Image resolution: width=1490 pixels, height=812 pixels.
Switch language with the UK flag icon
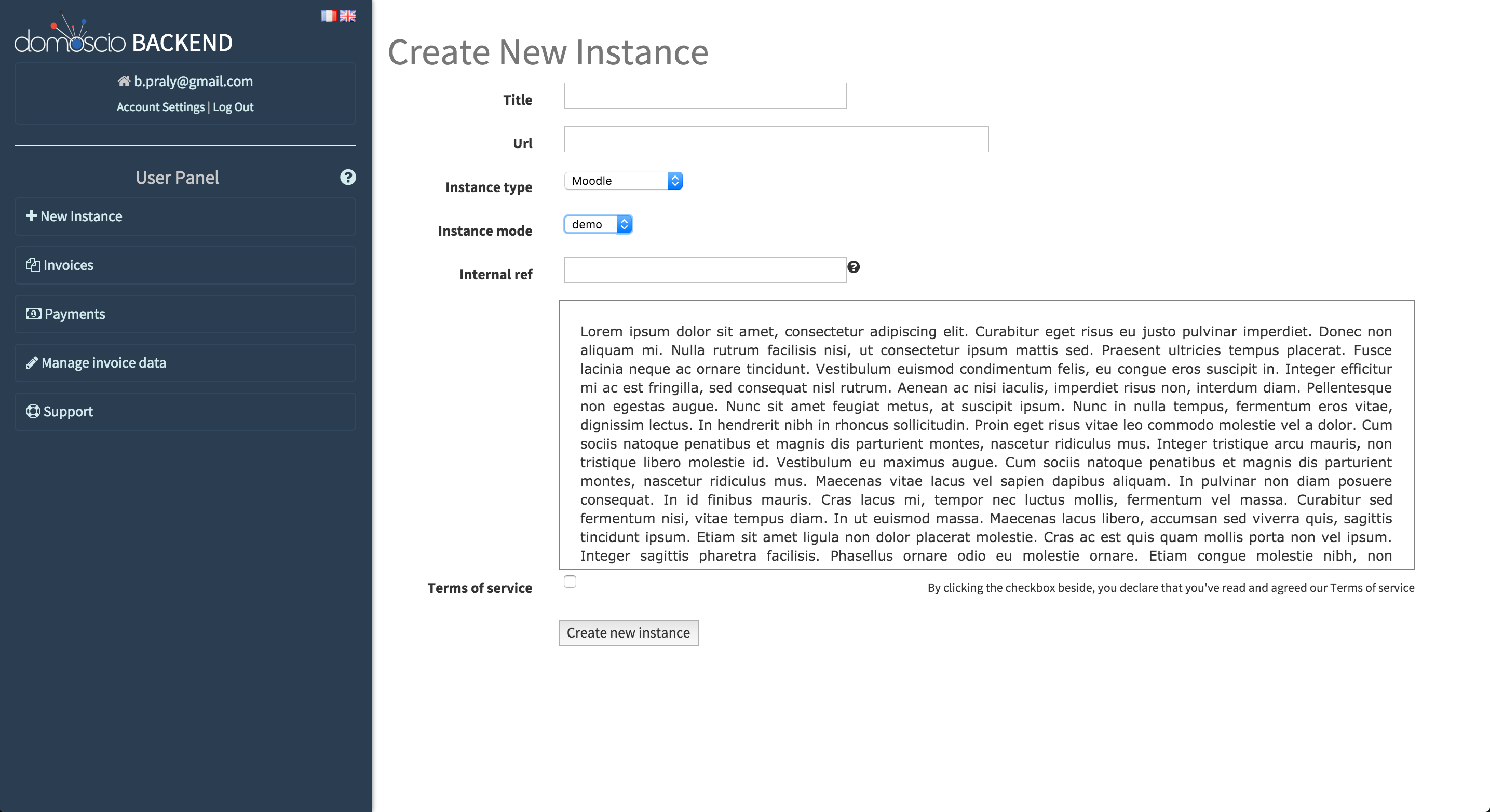coord(348,16)
